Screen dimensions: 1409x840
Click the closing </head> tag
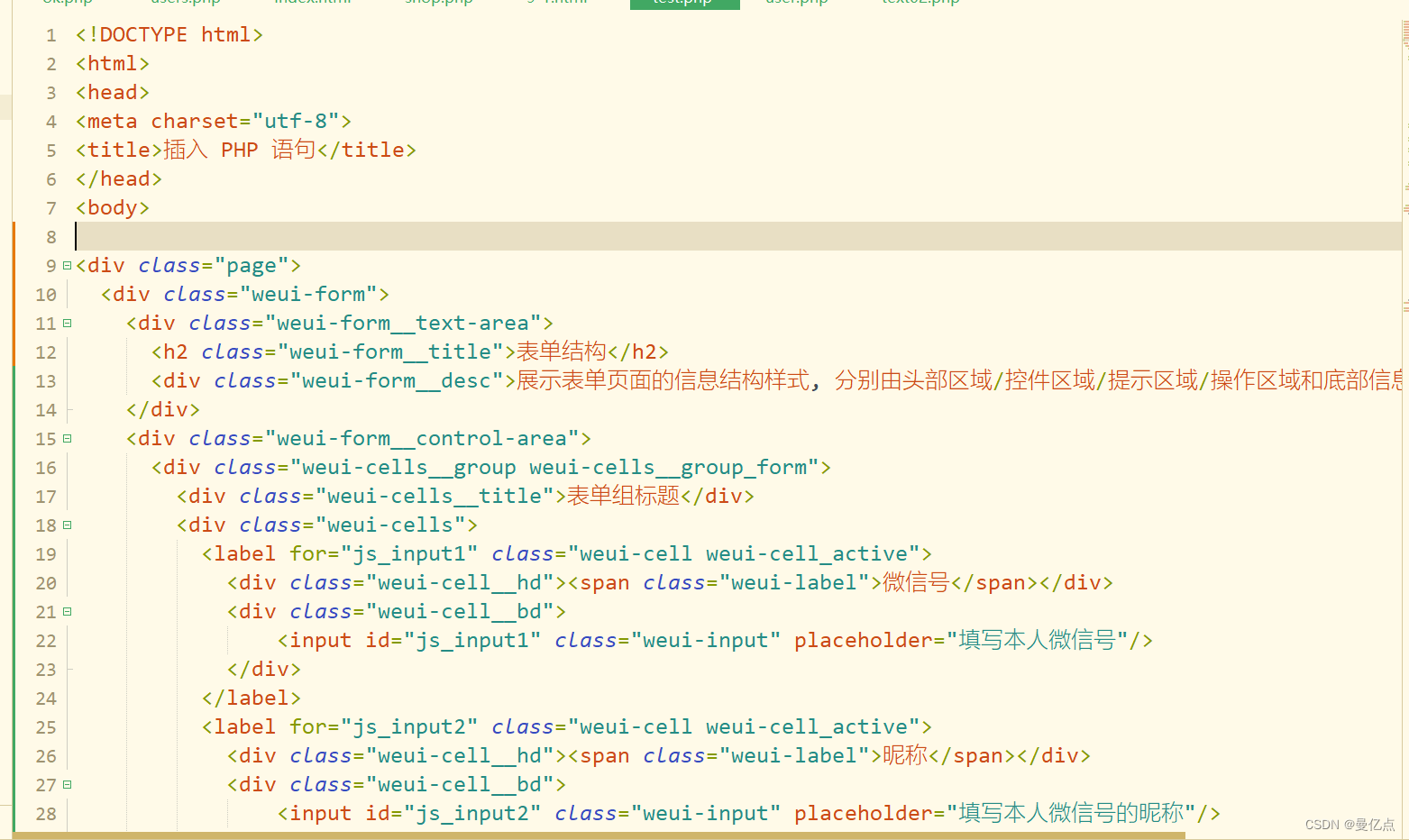tap(119, 179)
